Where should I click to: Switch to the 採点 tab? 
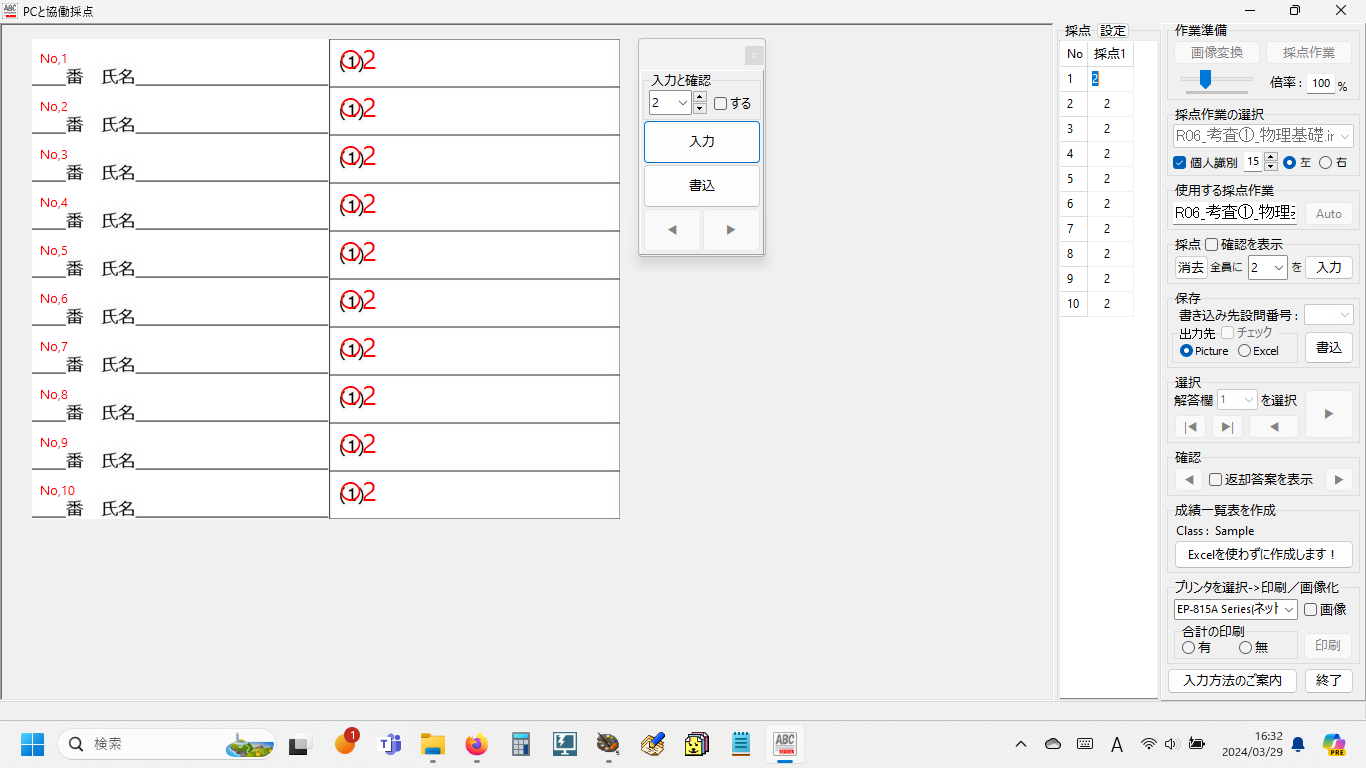(1078, 31)
